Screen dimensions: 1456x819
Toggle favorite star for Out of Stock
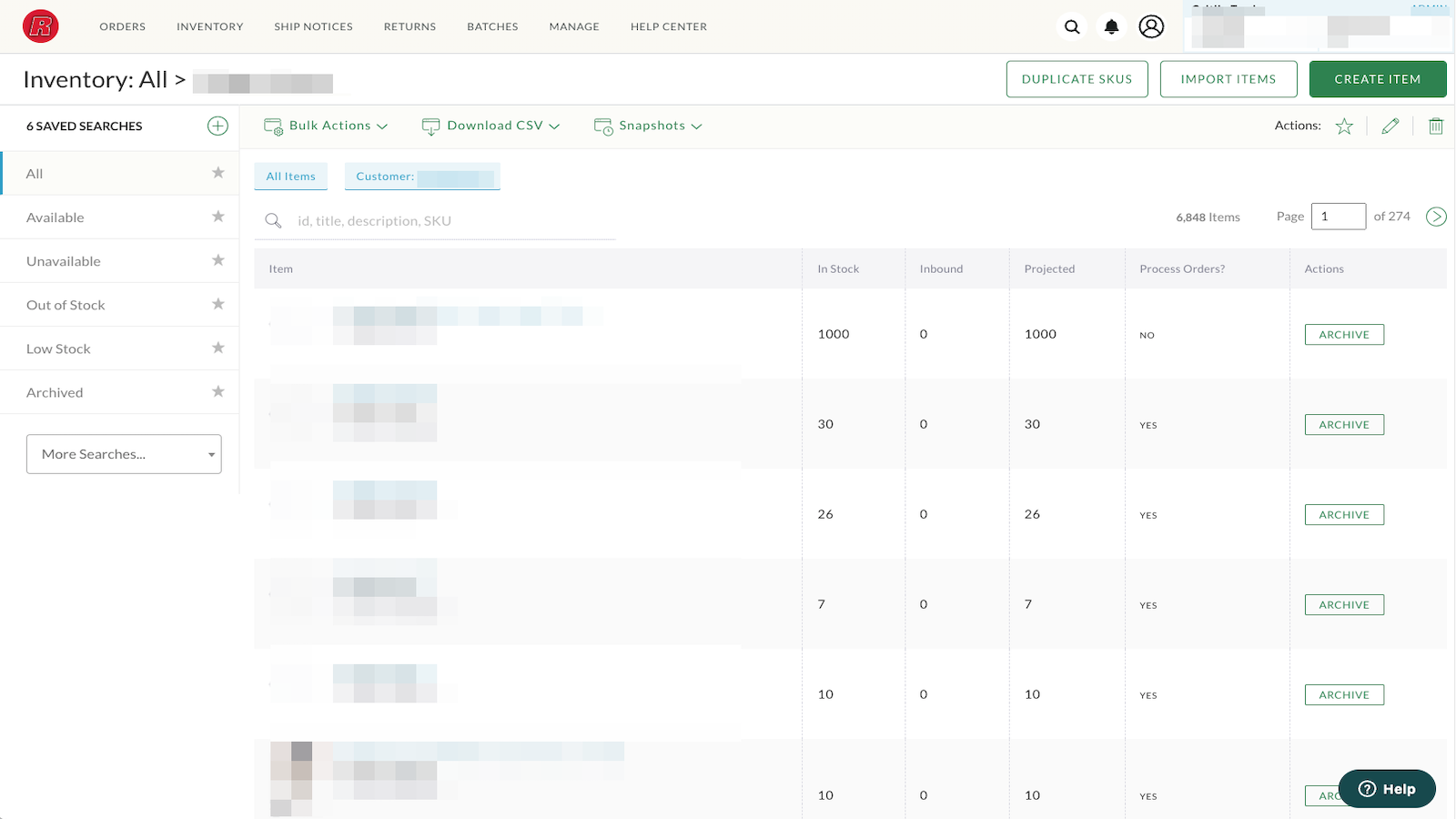pyautogui.click(x=218, y=304)
